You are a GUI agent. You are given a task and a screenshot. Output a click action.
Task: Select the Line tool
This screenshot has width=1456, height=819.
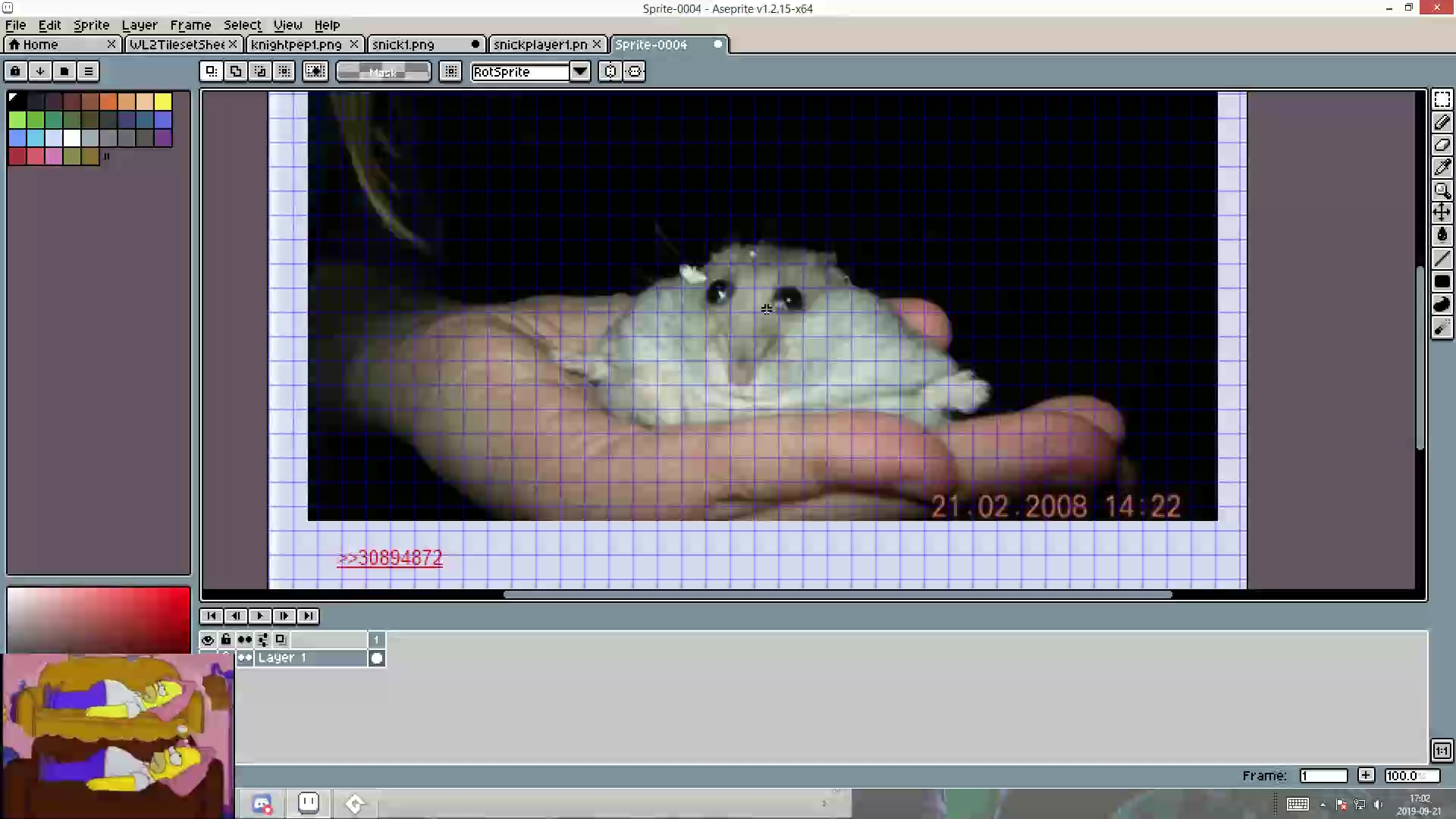pyautogui.click(x=1442, y=259)
